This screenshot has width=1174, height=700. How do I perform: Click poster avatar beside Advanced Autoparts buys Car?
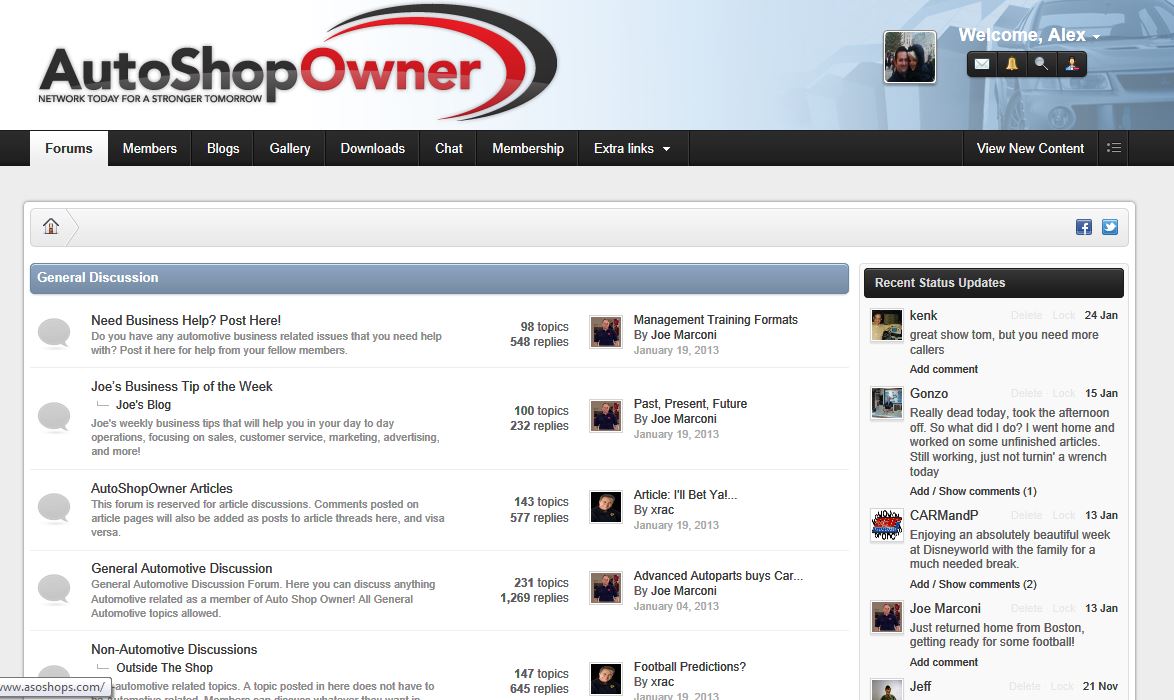tap(606, 588)
